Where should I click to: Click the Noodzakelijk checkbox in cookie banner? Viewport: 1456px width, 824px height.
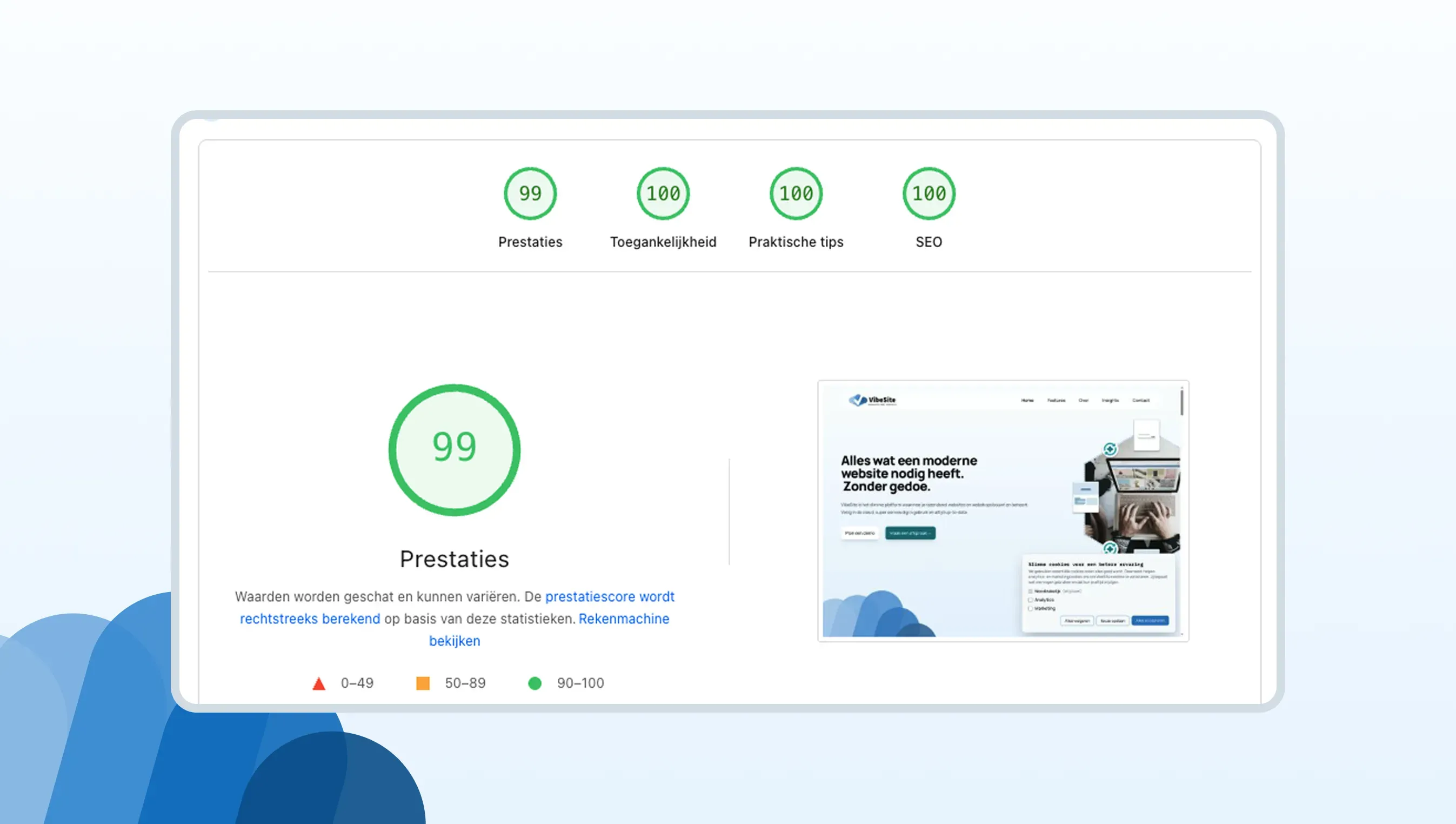click(x=1031, y=591)
